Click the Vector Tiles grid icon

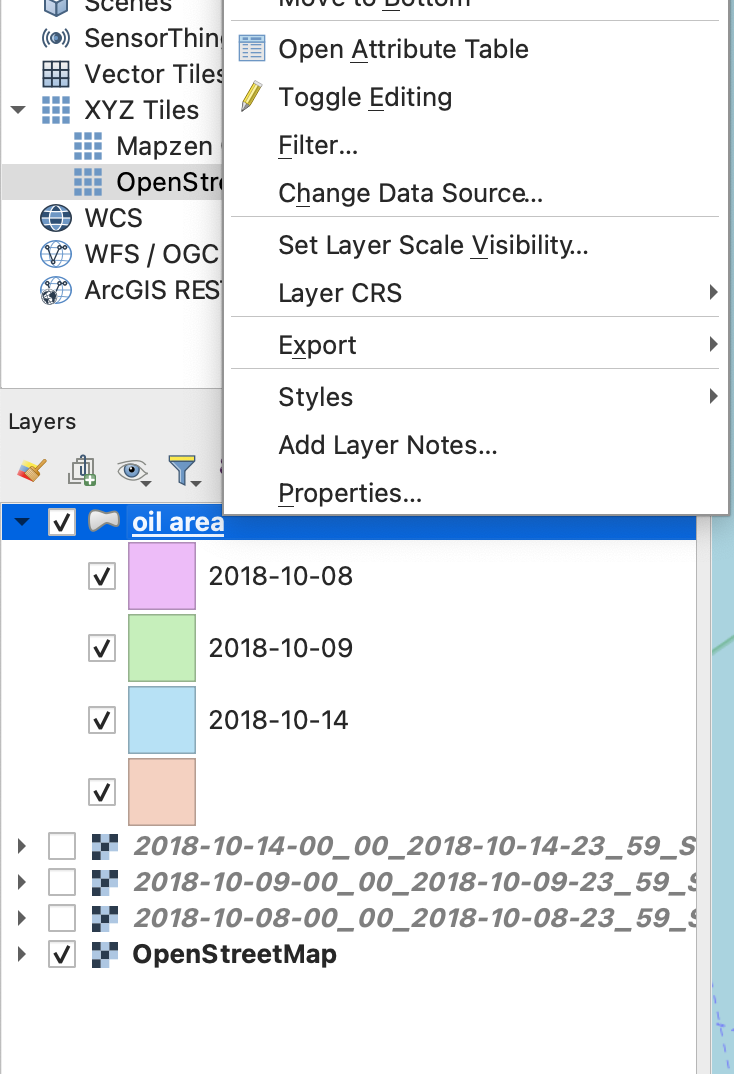click(56, 74)
